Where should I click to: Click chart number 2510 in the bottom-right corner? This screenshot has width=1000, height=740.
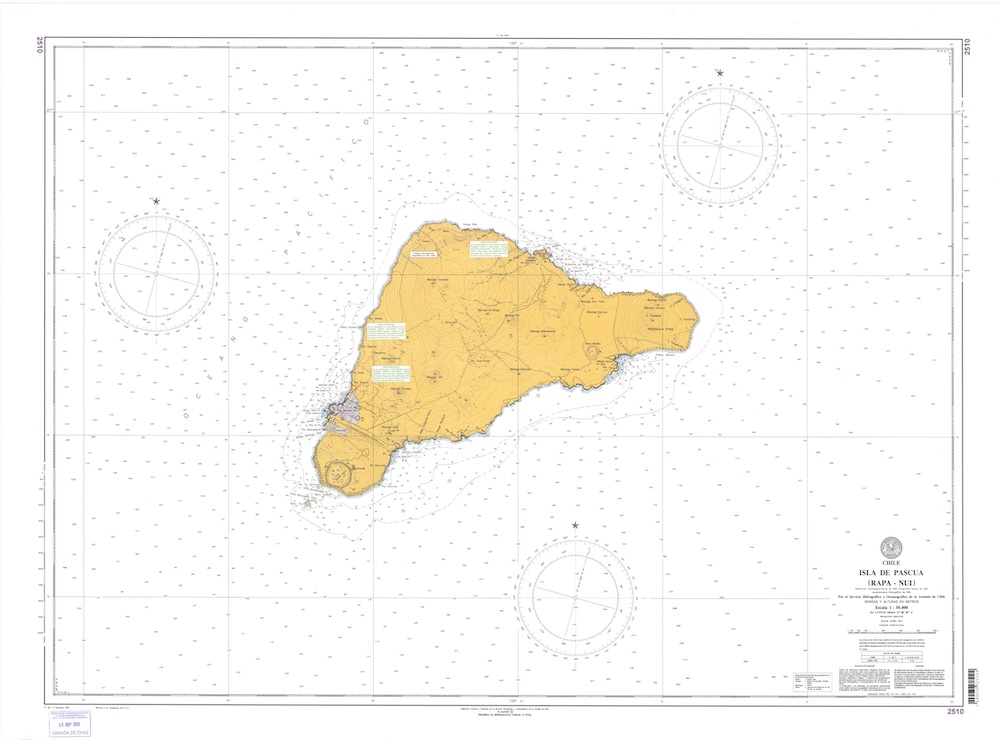(x=953, y=712)
